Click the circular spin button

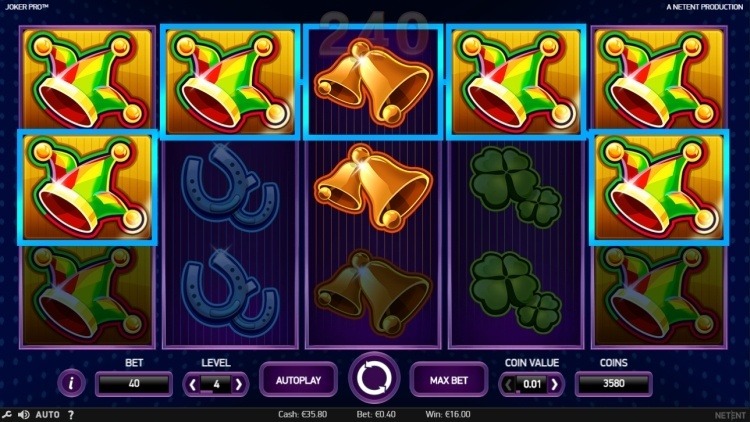(x=374, y=379)
